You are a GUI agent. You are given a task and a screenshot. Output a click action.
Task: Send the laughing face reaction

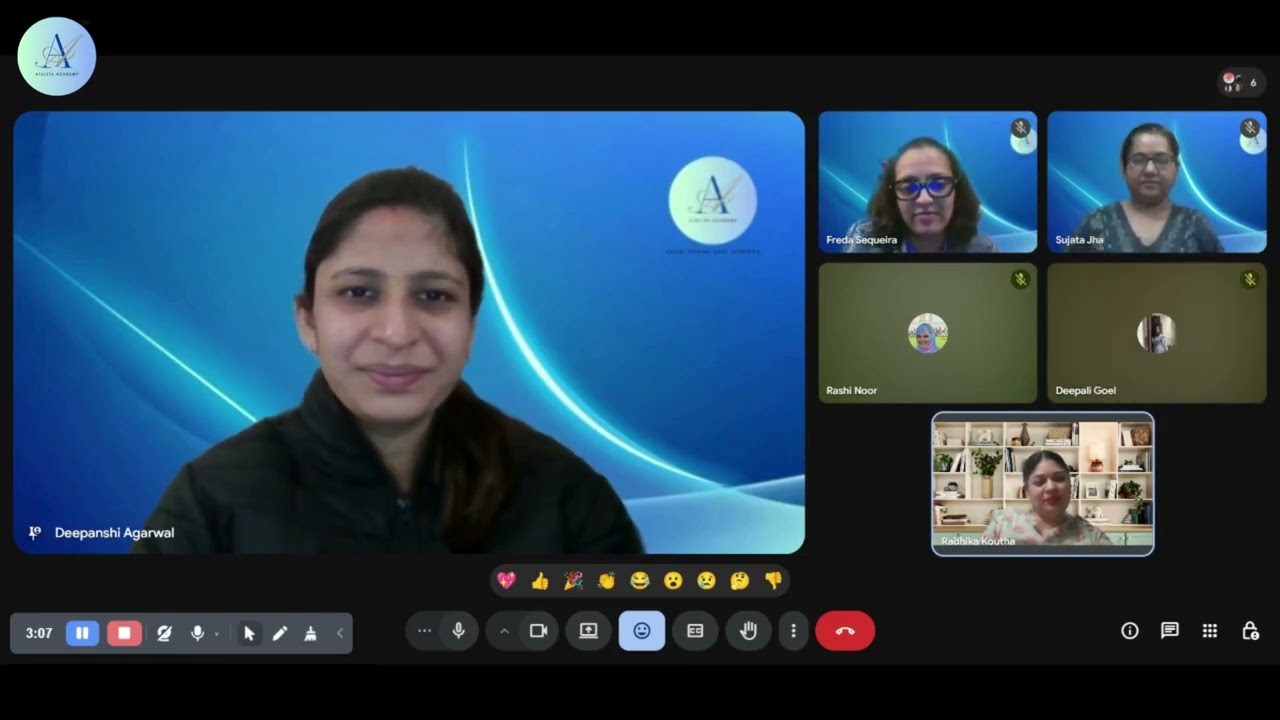pos(640,581)
